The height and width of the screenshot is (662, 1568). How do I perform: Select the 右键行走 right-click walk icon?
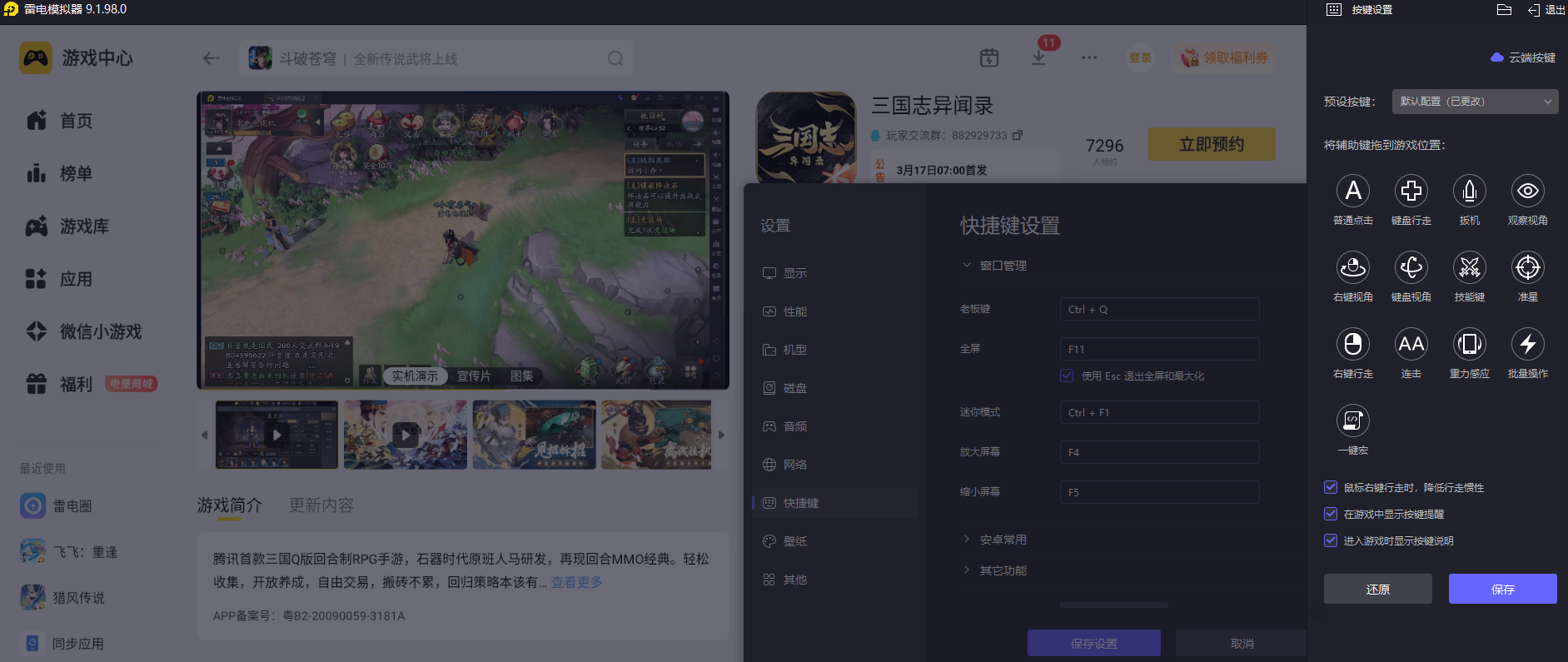(x=1353, y=345)
